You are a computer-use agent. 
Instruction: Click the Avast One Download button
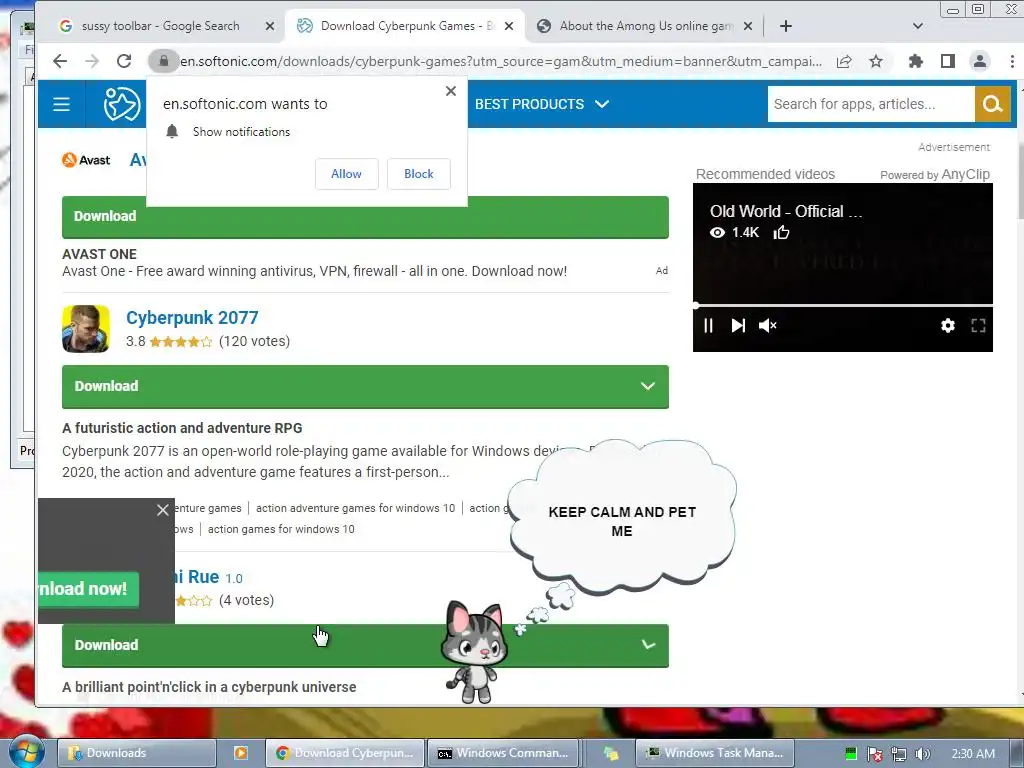coord(365,217)
